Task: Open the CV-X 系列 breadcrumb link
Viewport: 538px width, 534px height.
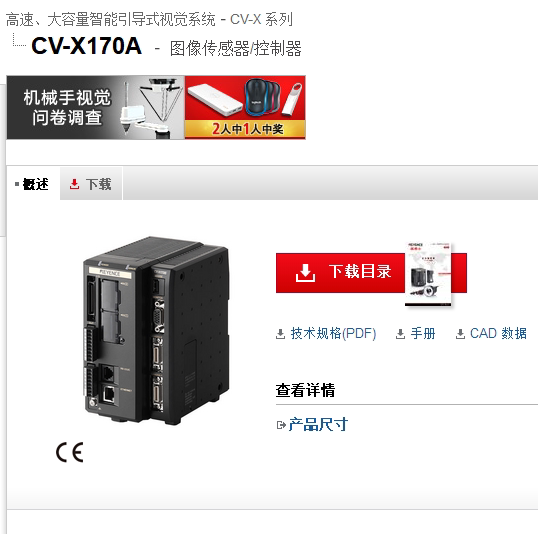Action: tap(261, 19)
